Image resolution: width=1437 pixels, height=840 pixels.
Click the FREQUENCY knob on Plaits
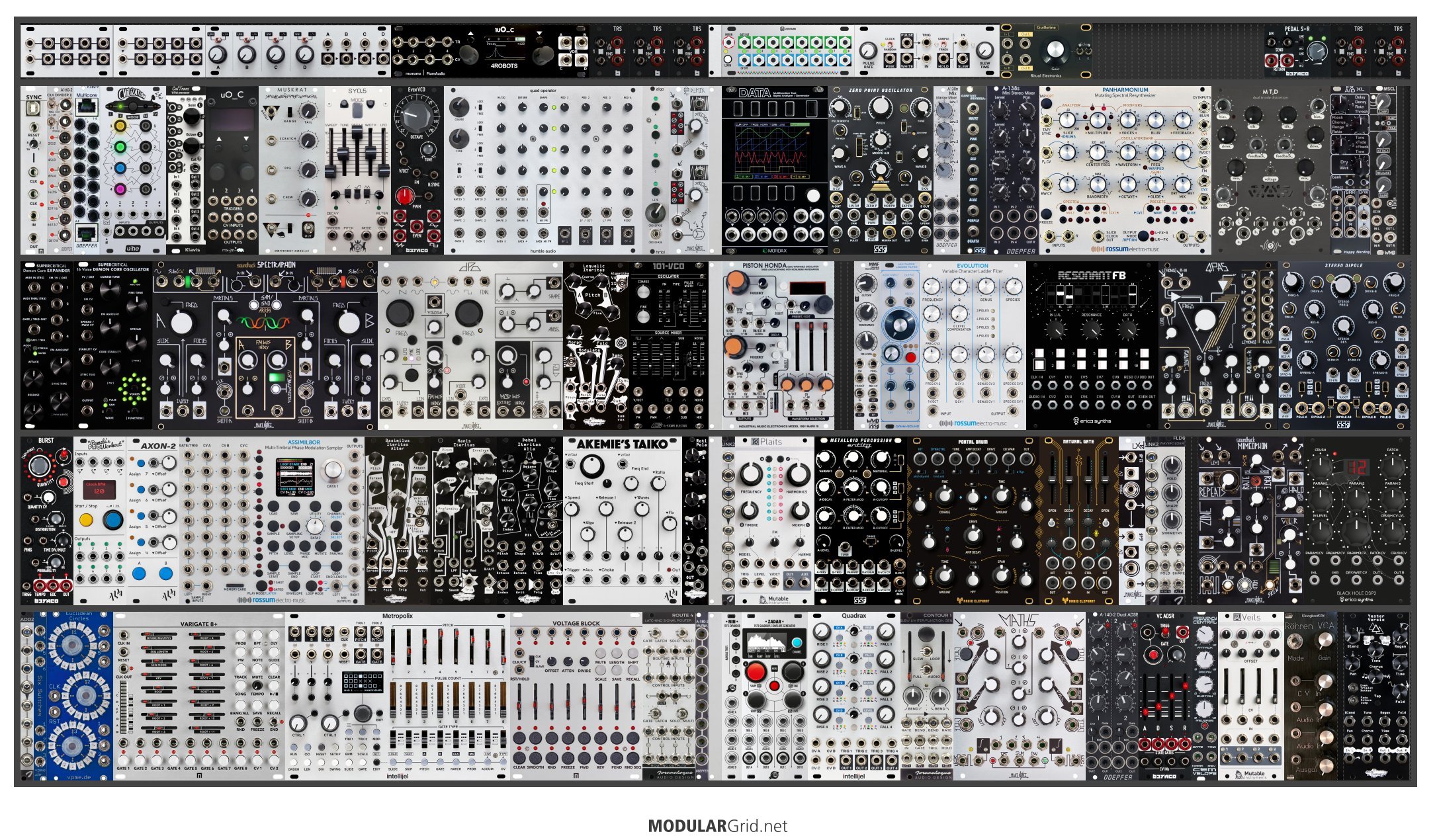click(x=750, y=474)
